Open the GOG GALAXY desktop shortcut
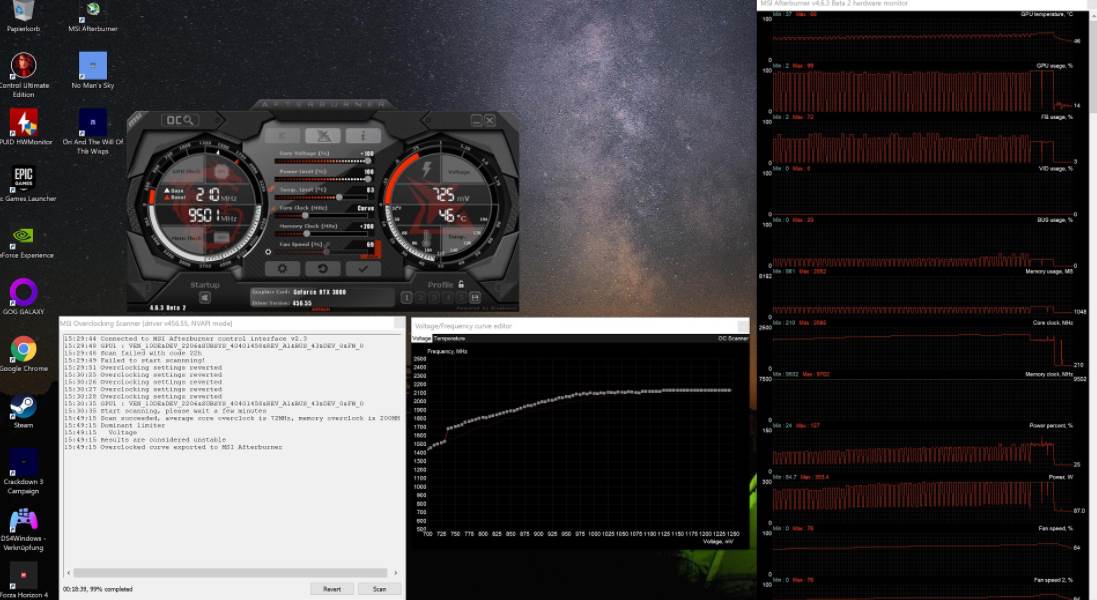Viewport: 1097px width, 600px height. point(23,297)
